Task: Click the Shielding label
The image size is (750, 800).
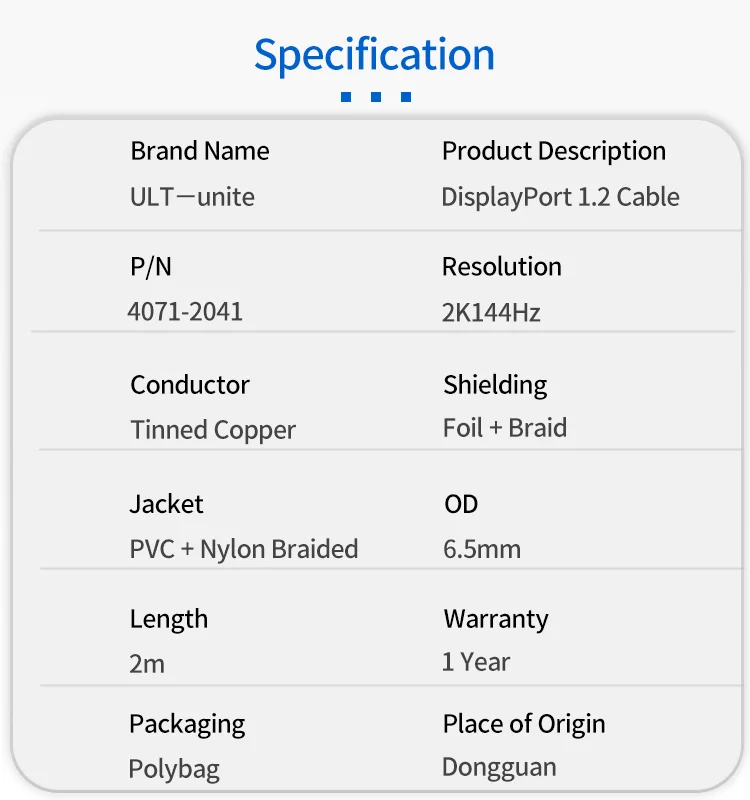Action: pyautogui.click(x=495, y=385)
